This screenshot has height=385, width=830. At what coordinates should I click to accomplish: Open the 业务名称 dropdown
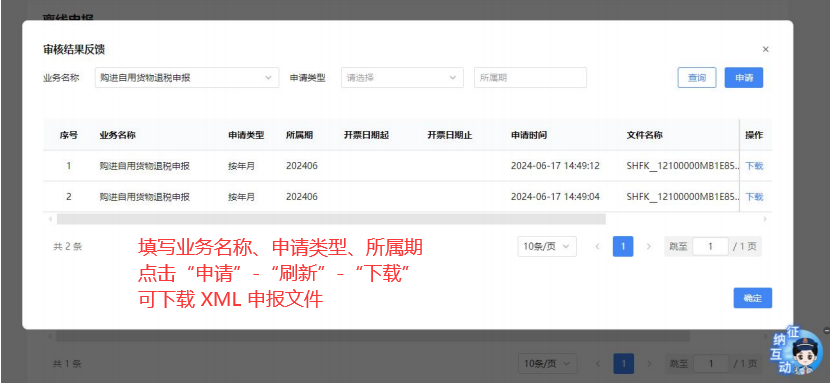click(187, 78)
